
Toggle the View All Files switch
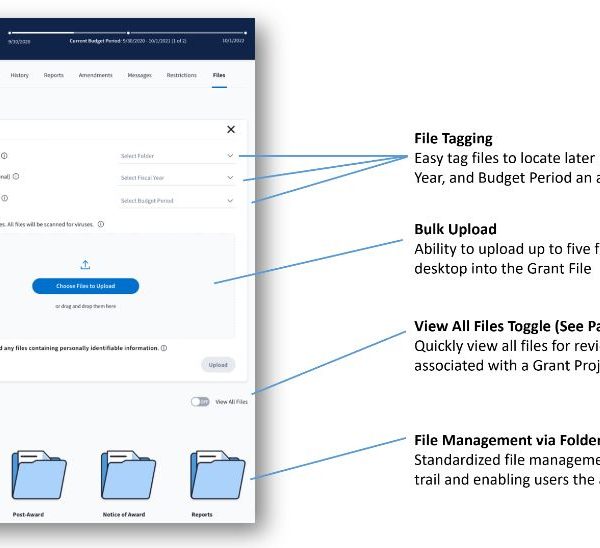200,401
